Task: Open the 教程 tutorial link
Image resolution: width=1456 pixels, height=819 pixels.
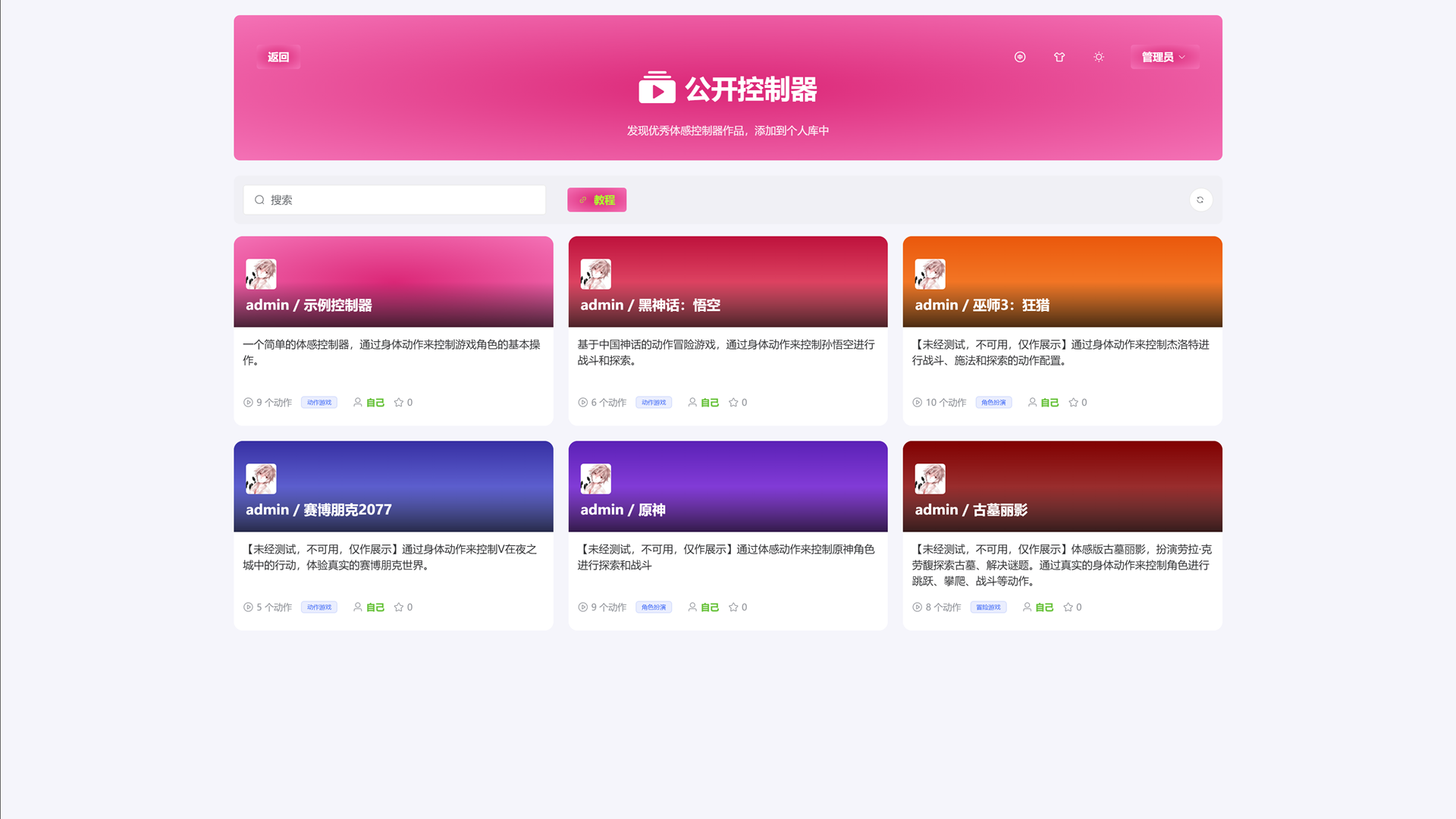Action: click(597, 199)
